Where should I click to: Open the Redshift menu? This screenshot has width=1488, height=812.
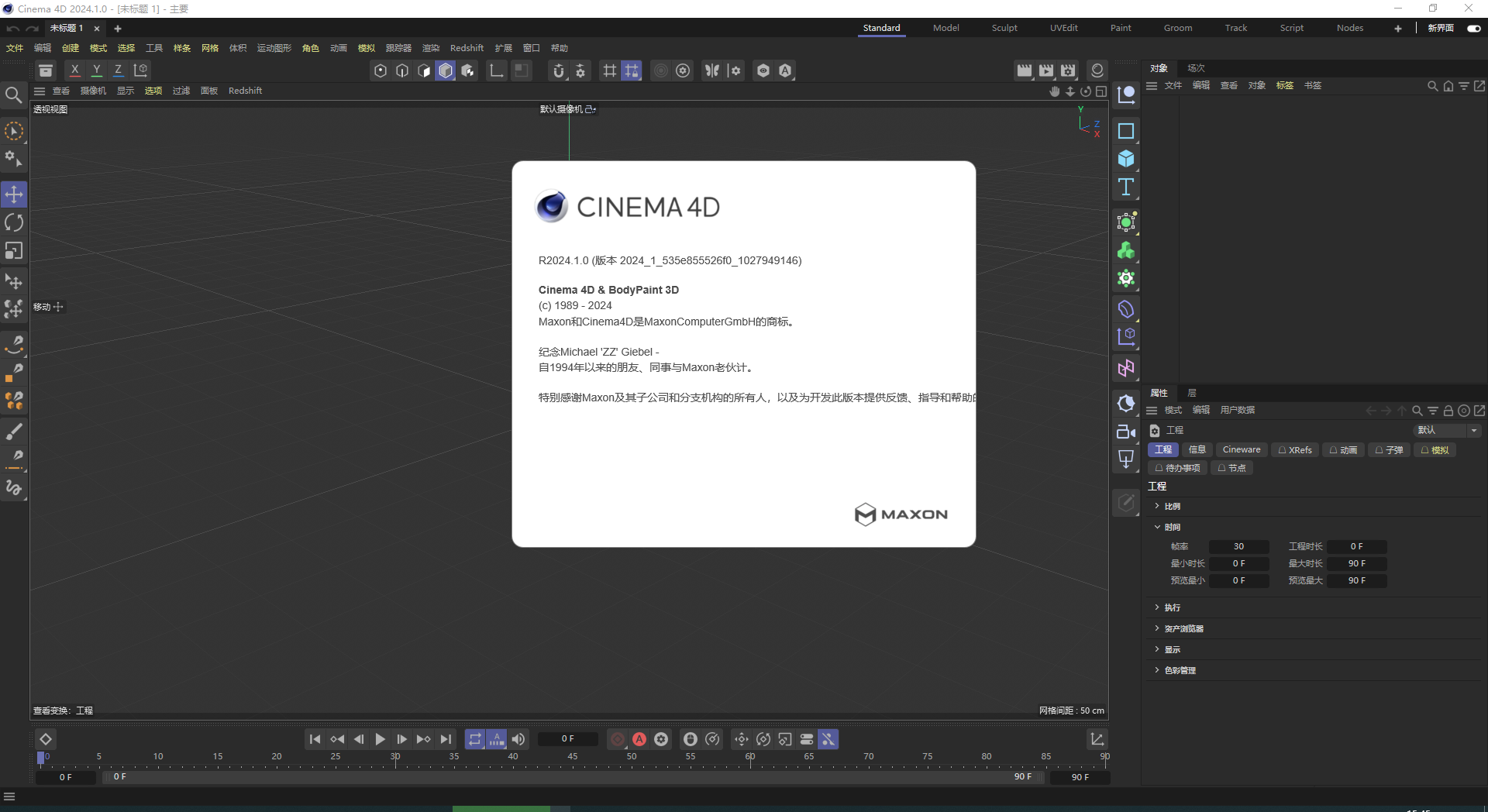coord(467,47)
